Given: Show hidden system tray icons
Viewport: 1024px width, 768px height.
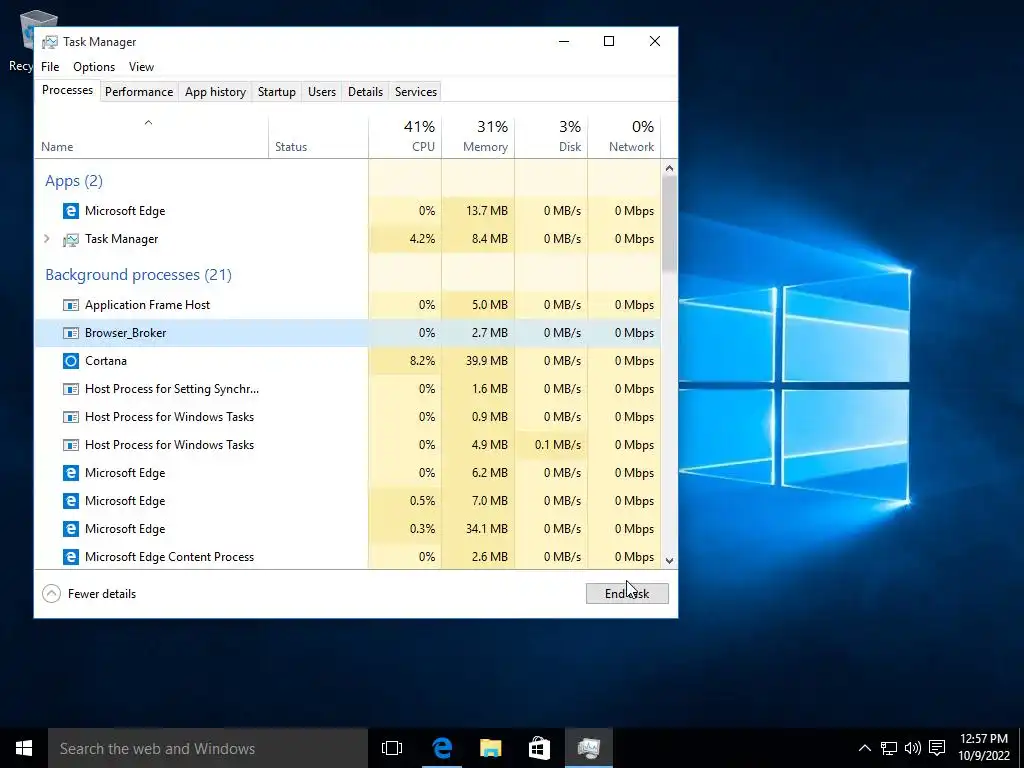Looking at the screenshot, I should [865, 748].
